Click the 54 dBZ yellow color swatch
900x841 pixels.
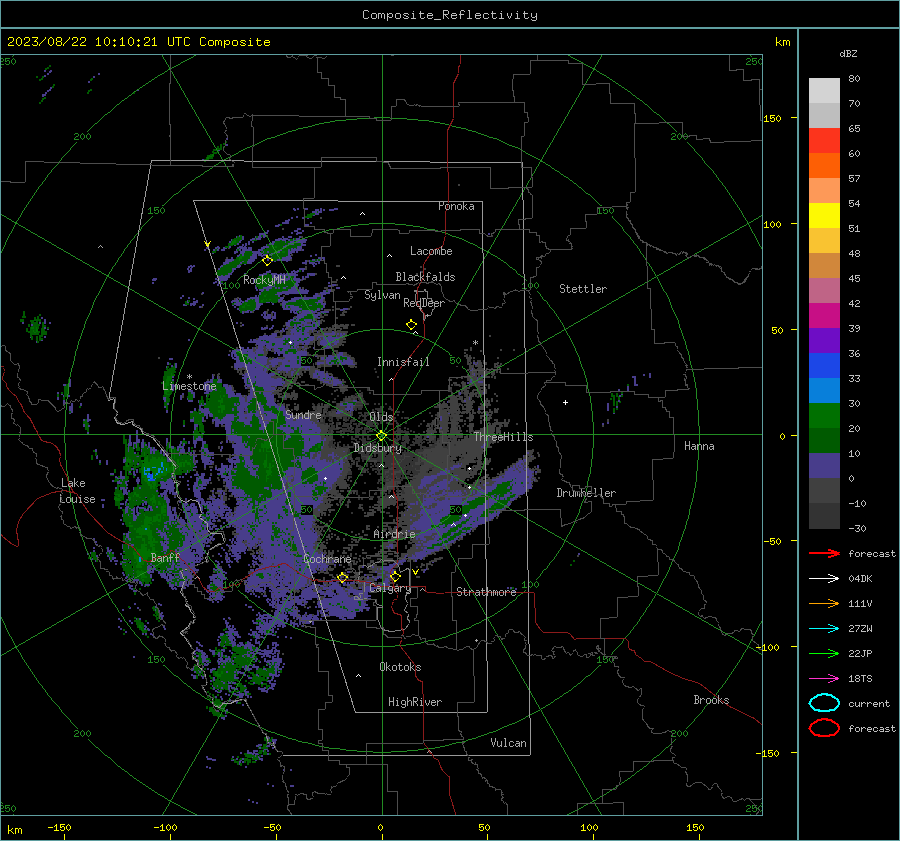coord(824,216)
